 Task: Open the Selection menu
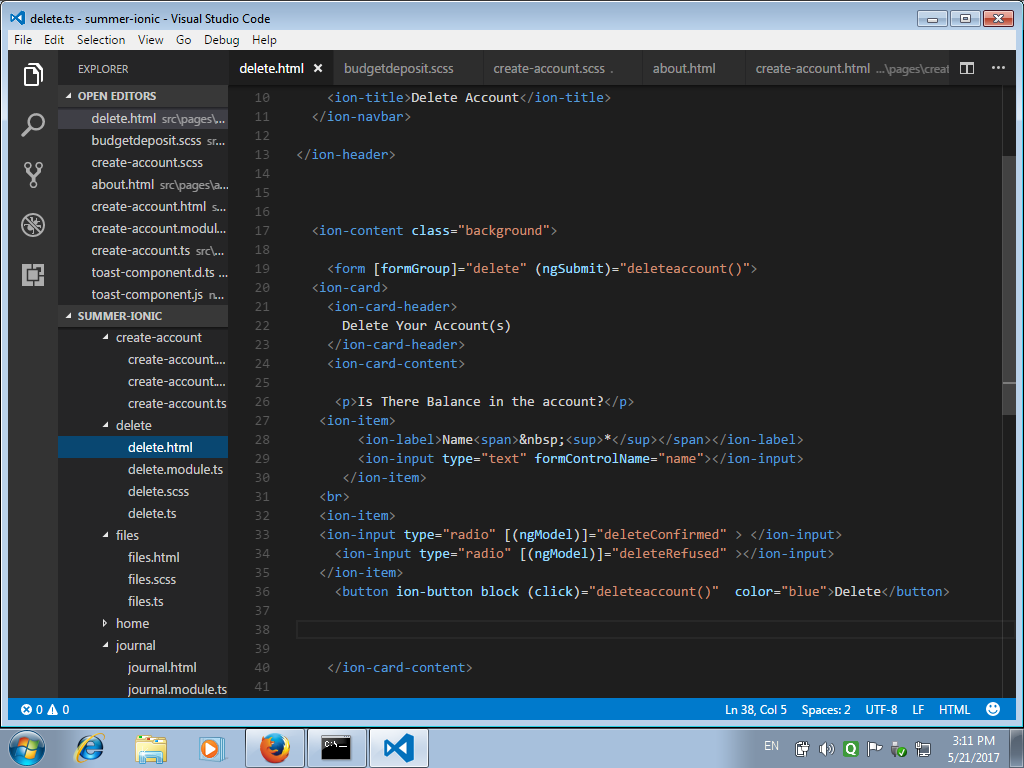point(101,40)
